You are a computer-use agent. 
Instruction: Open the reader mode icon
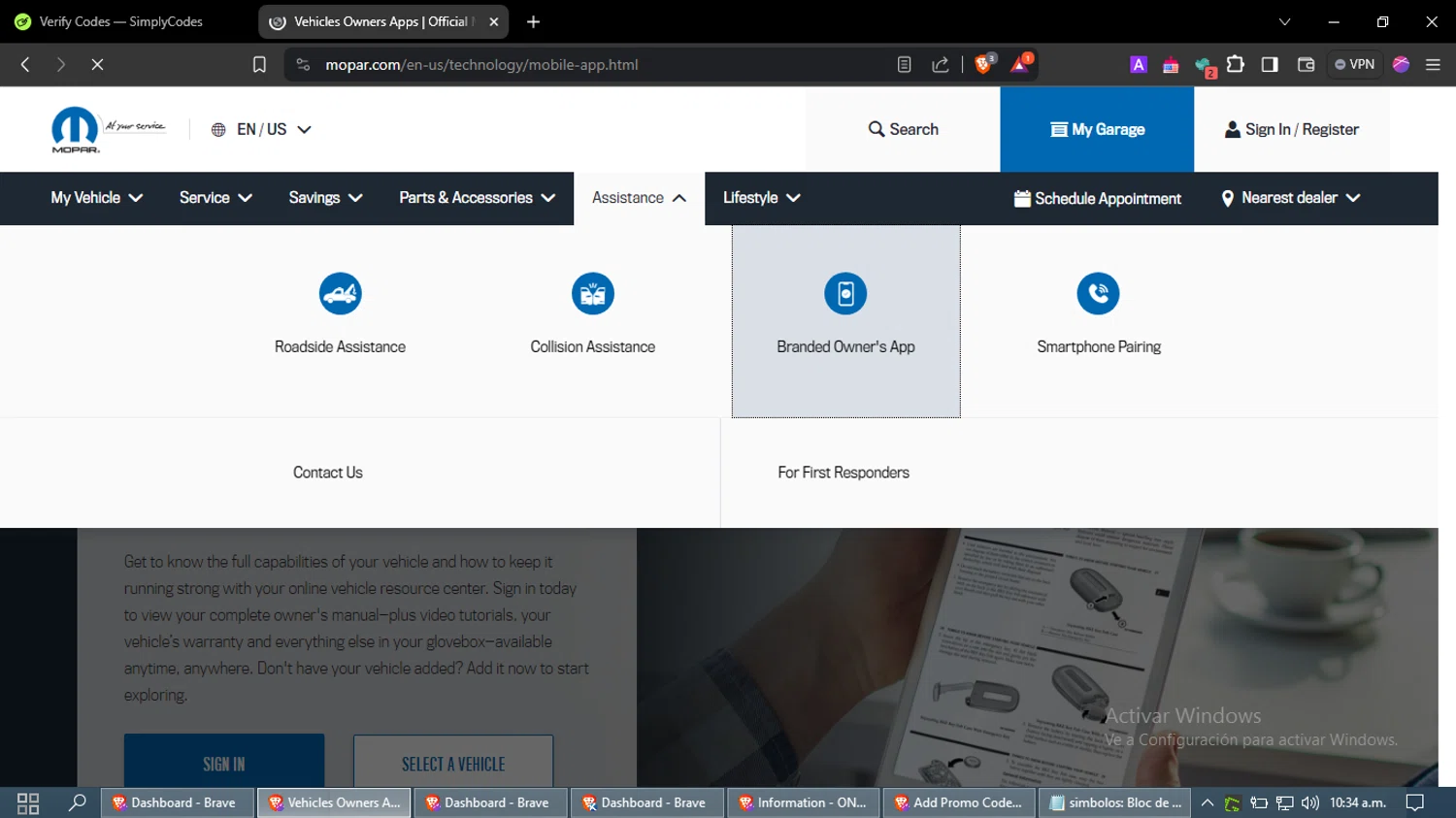pyautogui.click(x=904, y=64)
